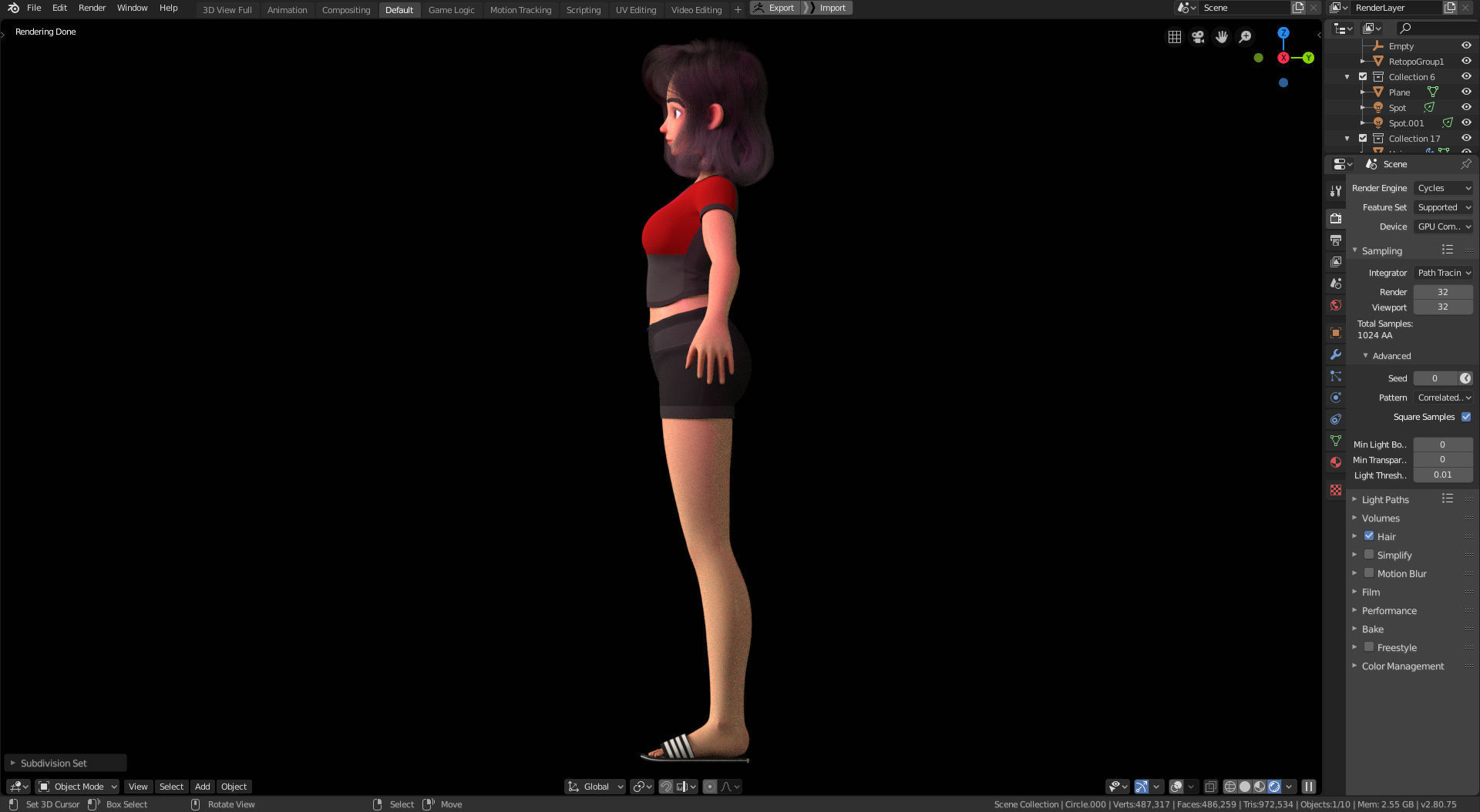
Task: Collapse Collection 17 in outliner
Action: pyautogui.click(x=1347, y=139)
